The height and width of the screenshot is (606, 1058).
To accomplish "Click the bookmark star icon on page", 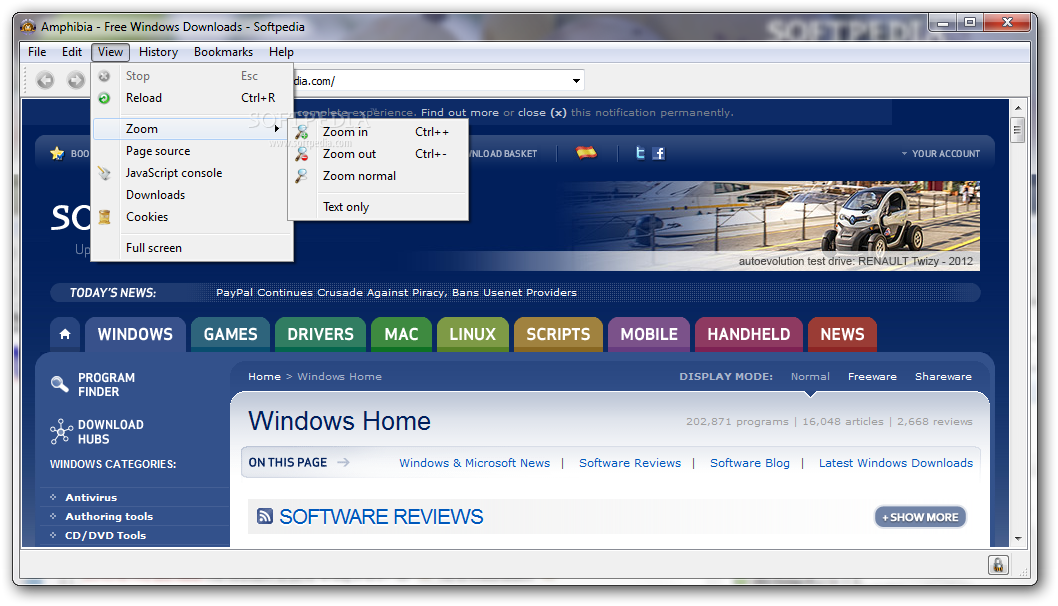I will pyautogui.click(x=57, y=153).
